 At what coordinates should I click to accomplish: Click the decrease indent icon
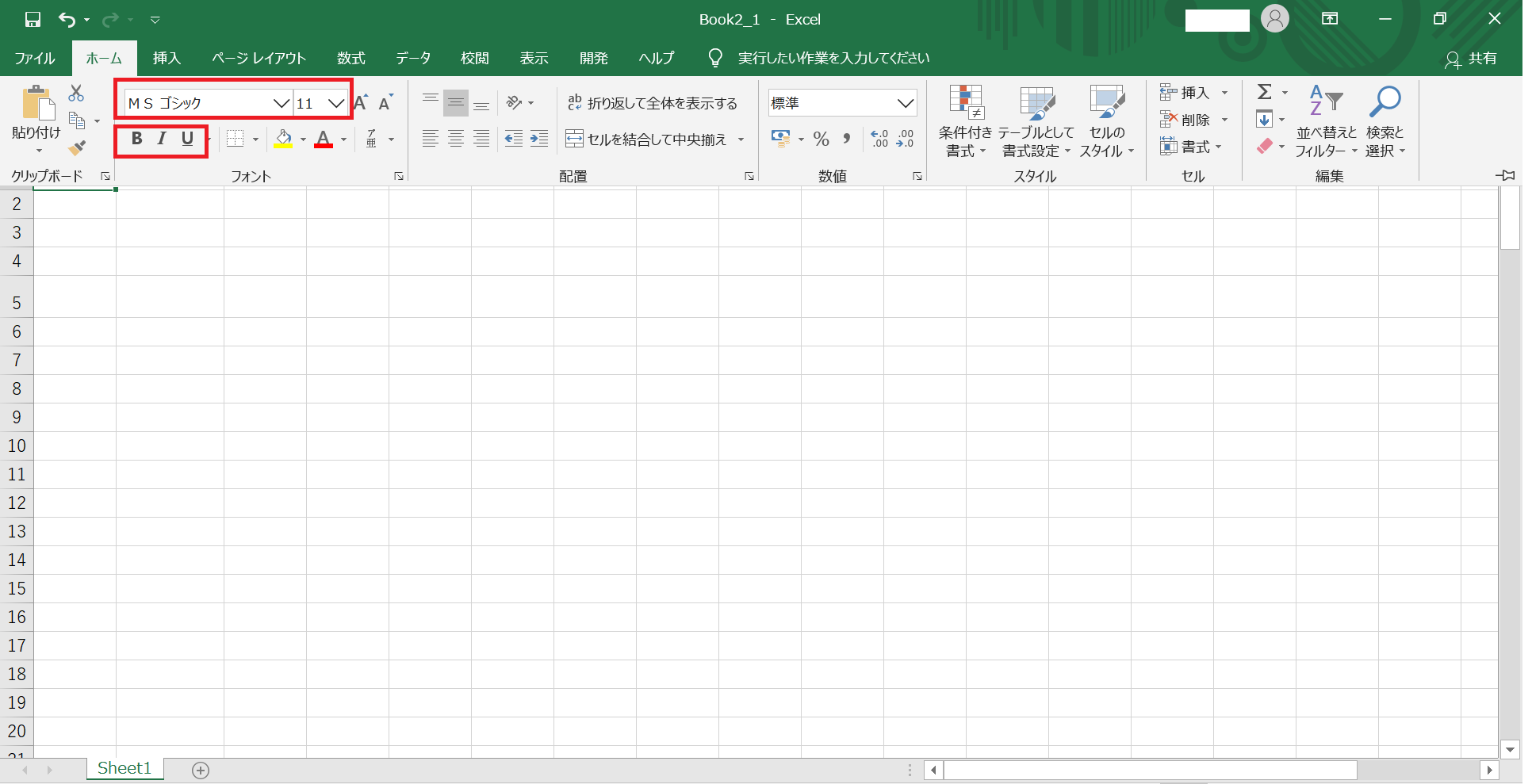tap(514, 139)
